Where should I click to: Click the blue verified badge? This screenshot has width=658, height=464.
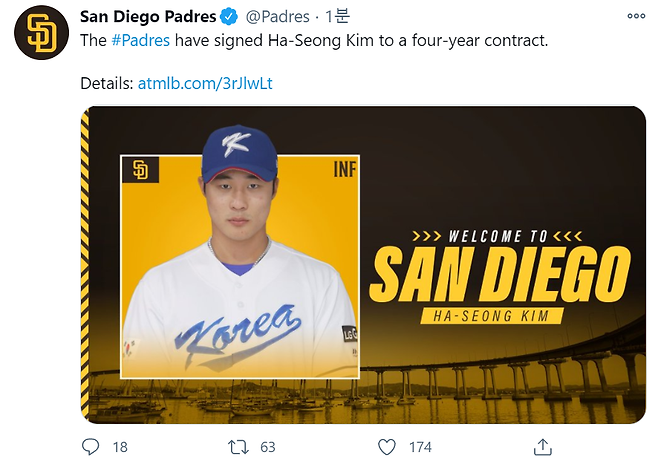(228, 17)
